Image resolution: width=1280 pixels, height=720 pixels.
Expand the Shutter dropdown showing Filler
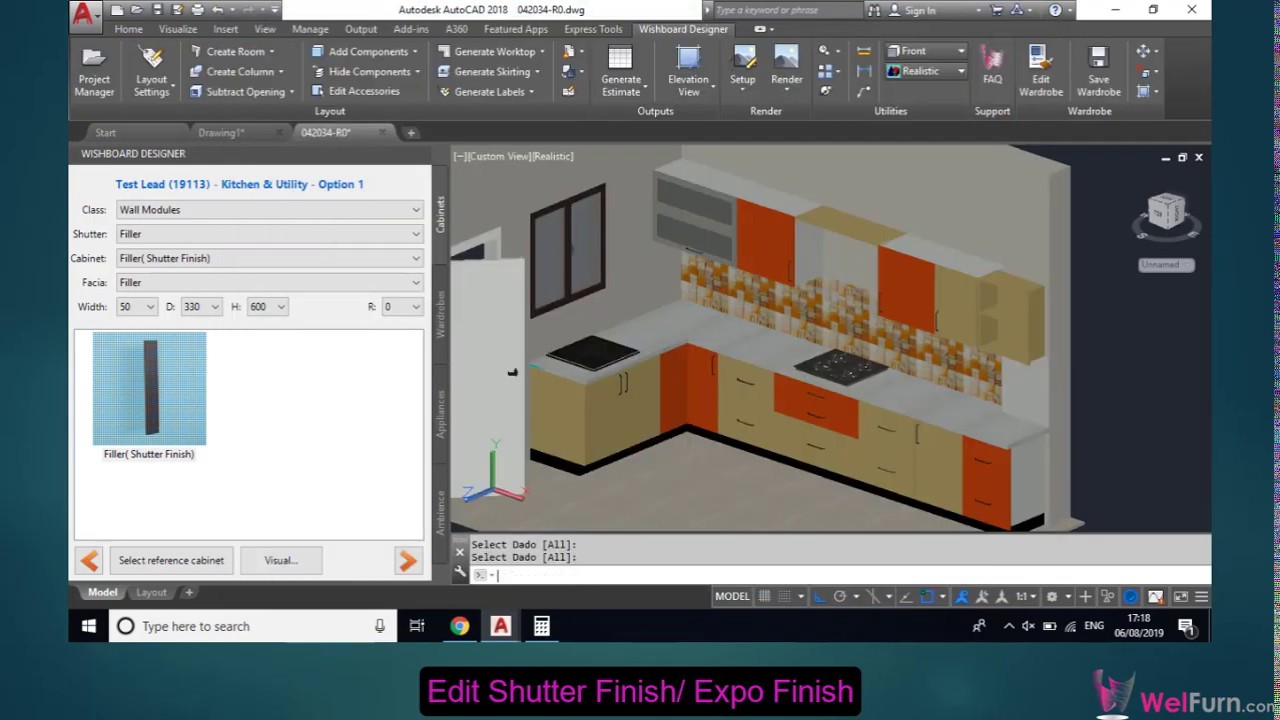tap(270, 234)
